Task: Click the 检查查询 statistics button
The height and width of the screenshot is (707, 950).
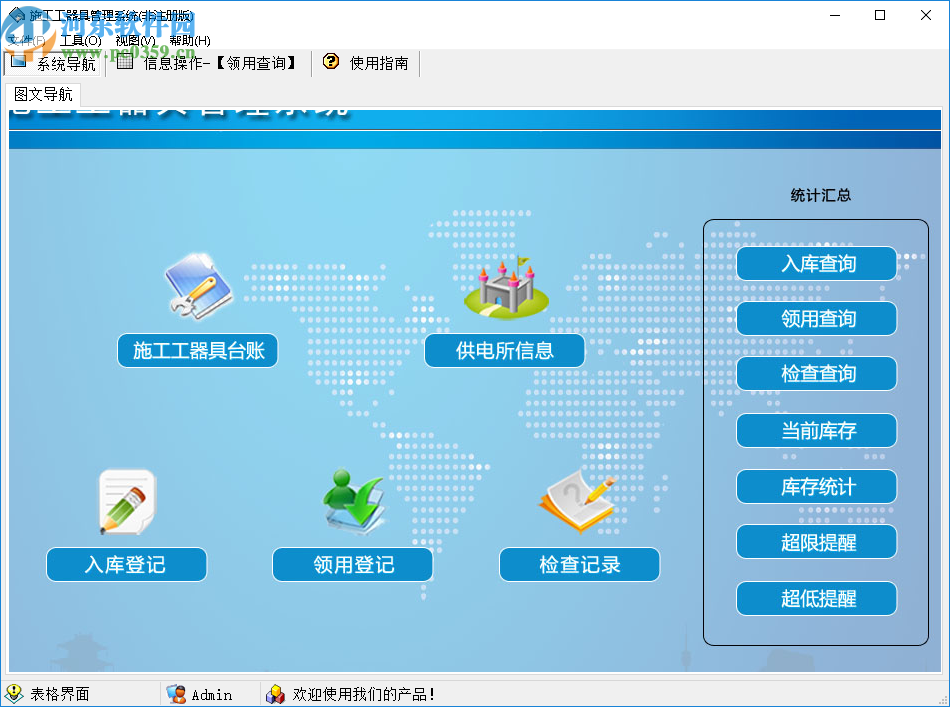Action: click(x=817, y=374)
